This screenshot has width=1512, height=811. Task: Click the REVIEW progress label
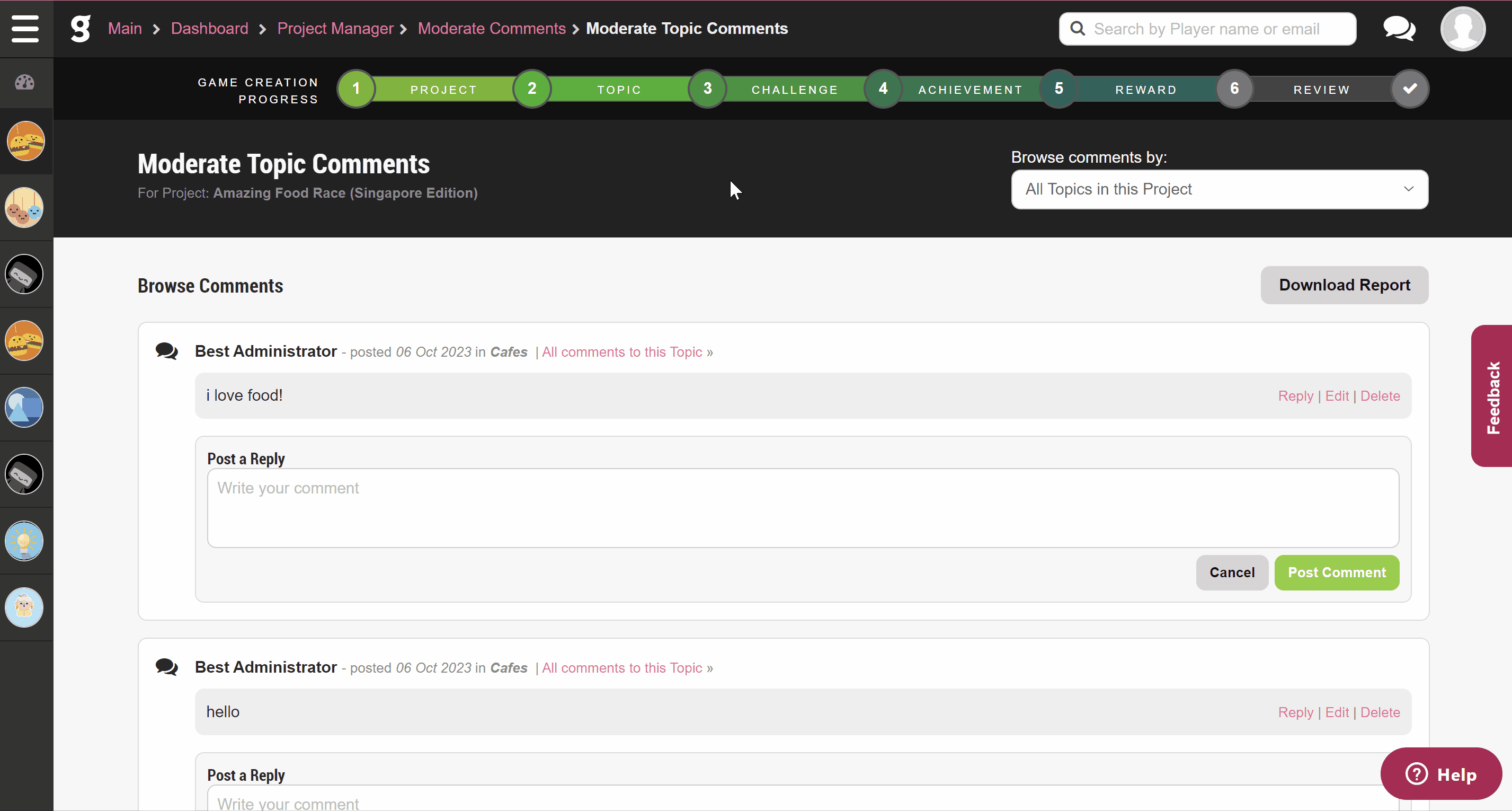[1322, 90]
